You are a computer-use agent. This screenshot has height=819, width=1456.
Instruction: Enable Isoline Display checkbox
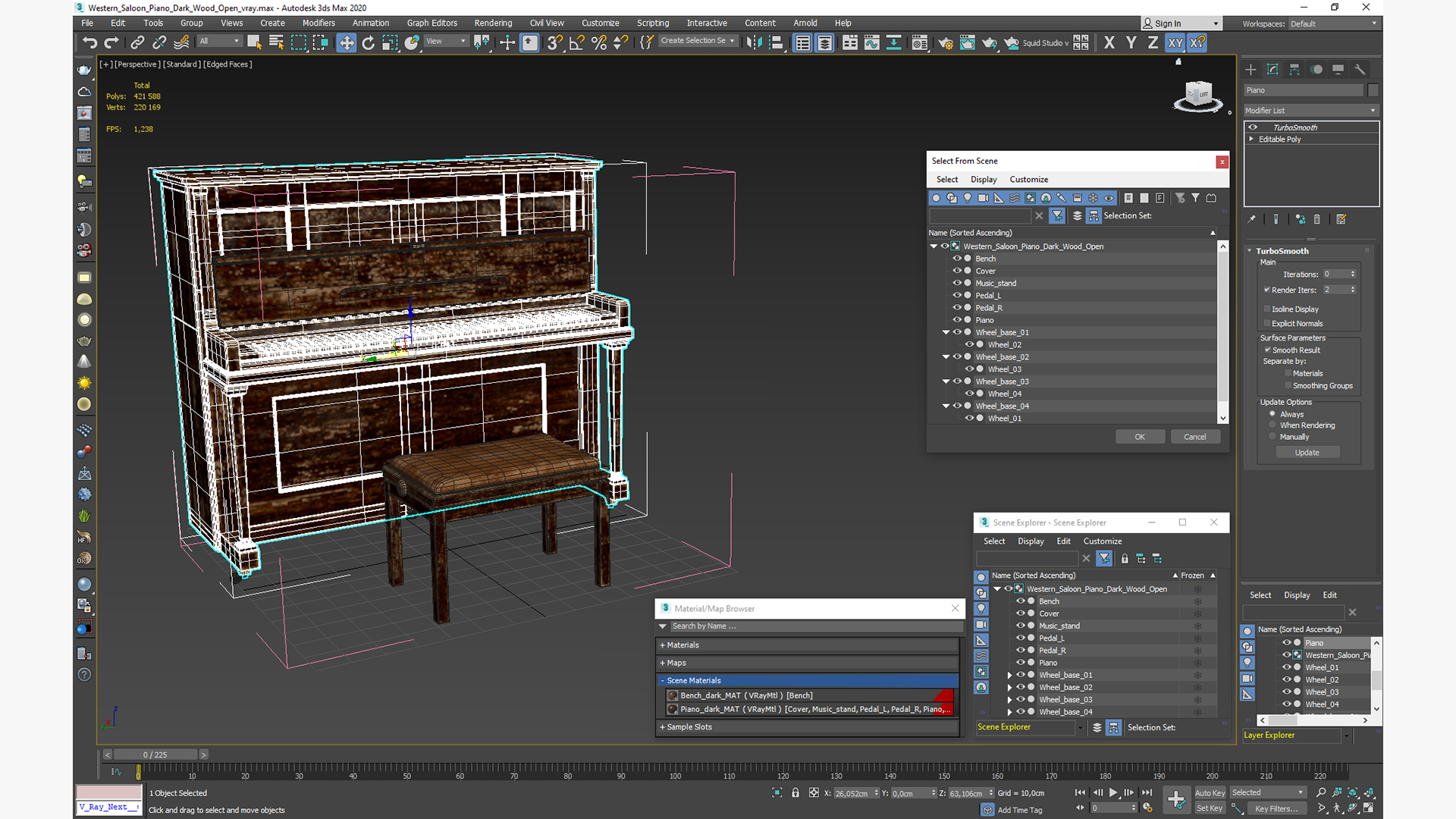[1267, 309]
